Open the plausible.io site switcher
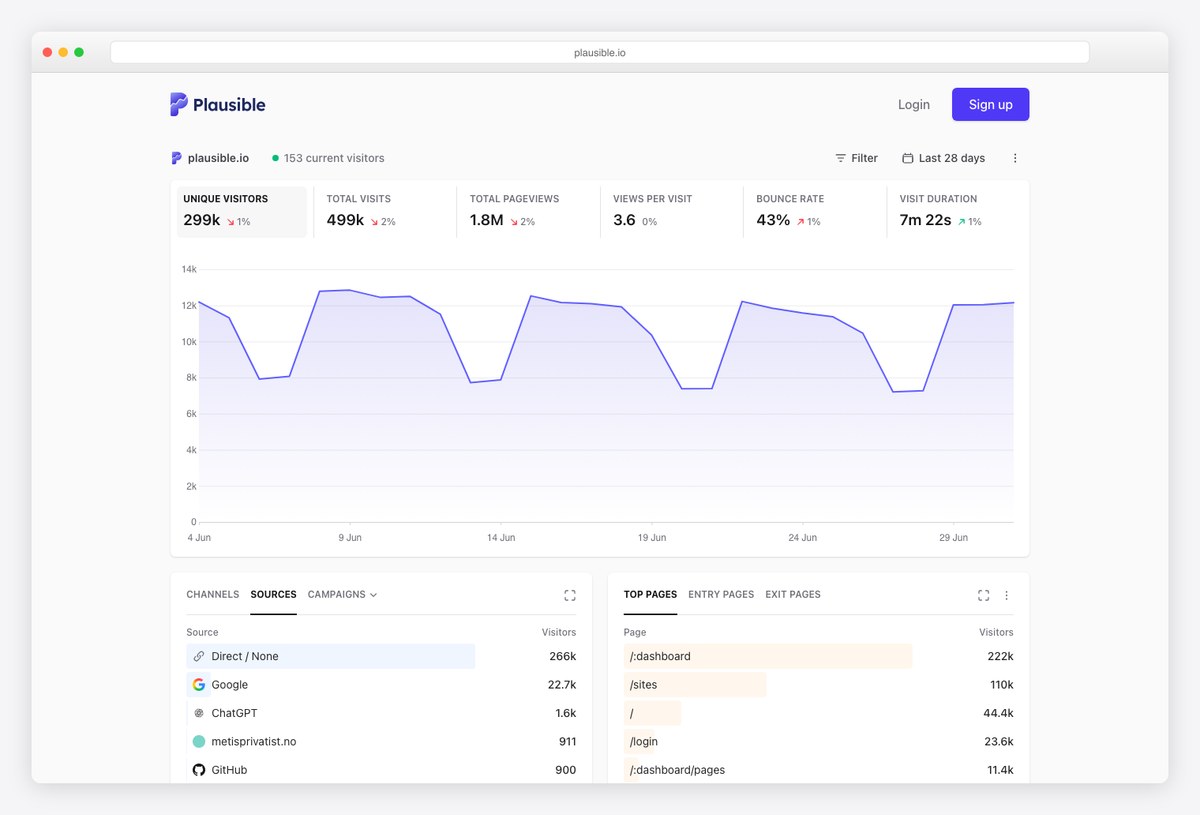This screenshot has width=1200, height=815. 210,158
